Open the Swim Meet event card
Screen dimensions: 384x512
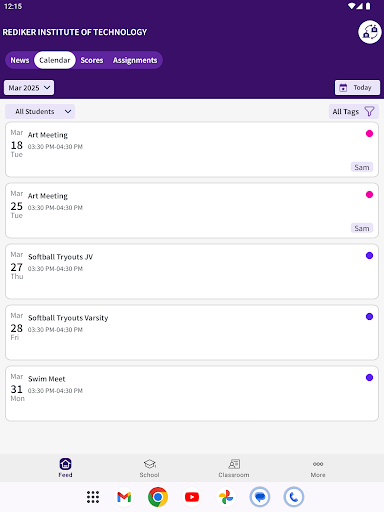tap(192, 394)
